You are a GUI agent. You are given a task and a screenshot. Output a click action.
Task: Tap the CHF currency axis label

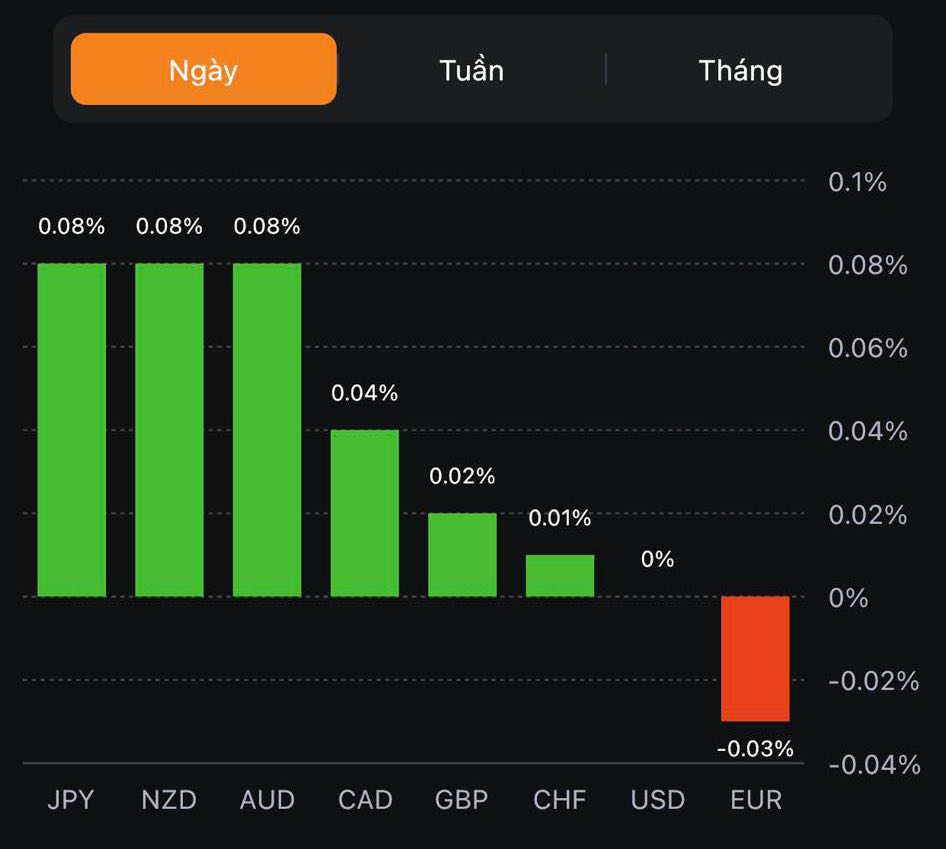click(x=560, y=800)
